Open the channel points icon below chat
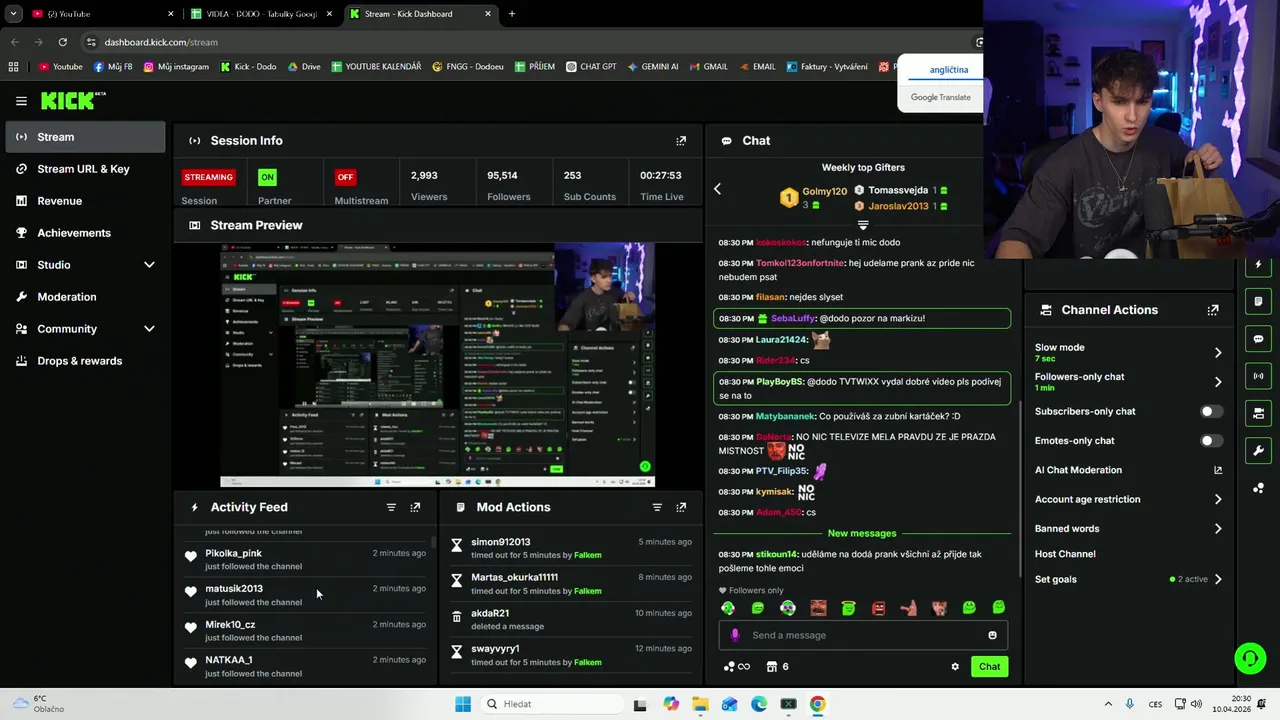Image resolution: width=1280 pixels, height=720 pixels. 736,667
